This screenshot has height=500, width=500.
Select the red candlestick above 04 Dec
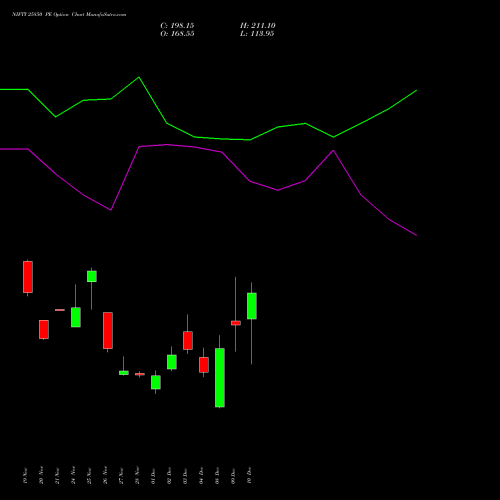[x=204, y=365]
